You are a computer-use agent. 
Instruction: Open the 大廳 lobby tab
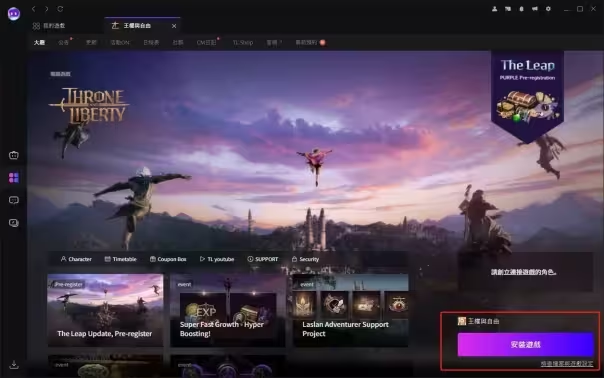pyautogui.click(x=39, y=42)
